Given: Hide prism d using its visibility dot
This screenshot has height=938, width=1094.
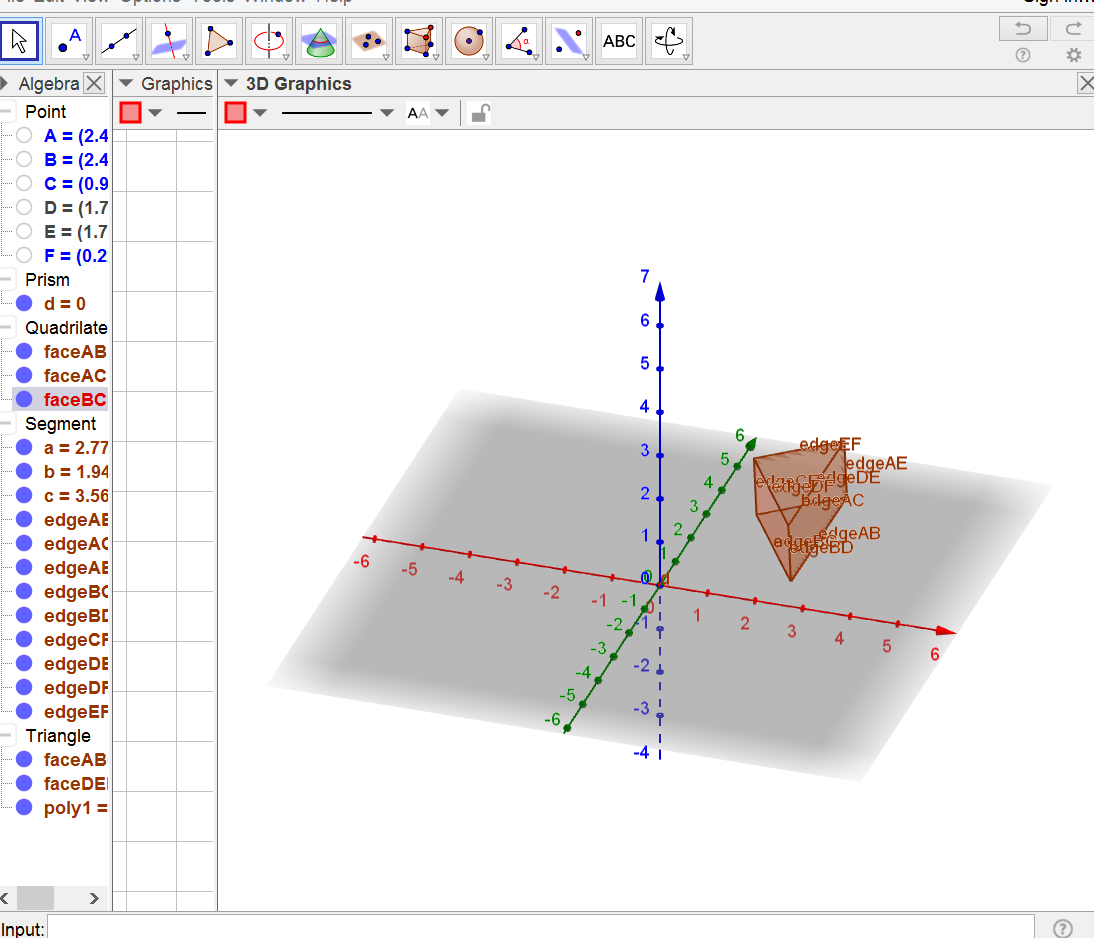Looking at the screenshot, I should (24, 304).
